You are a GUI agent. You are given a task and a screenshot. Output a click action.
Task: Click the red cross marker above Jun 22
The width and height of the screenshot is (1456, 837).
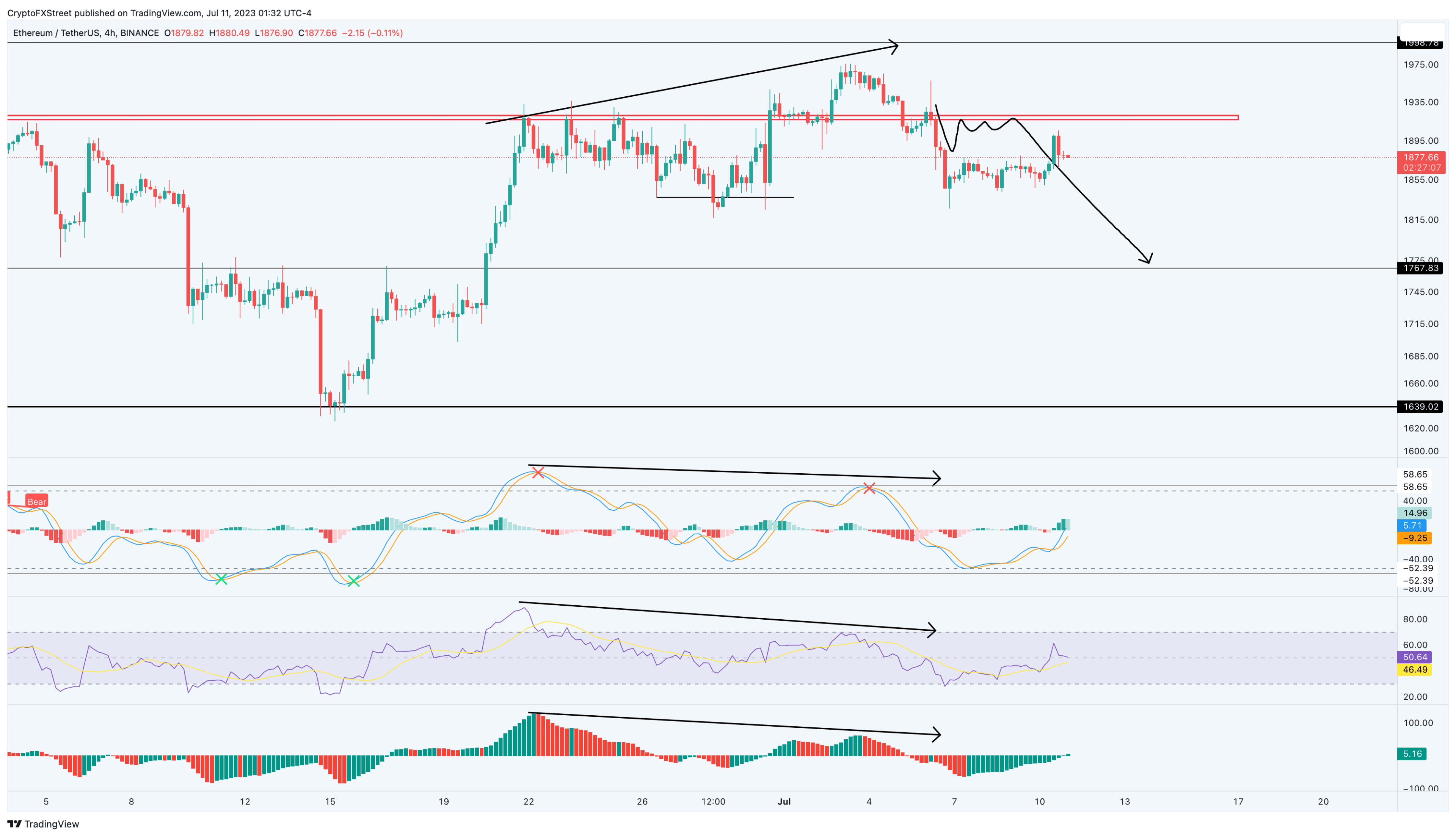tap(538, 473)
